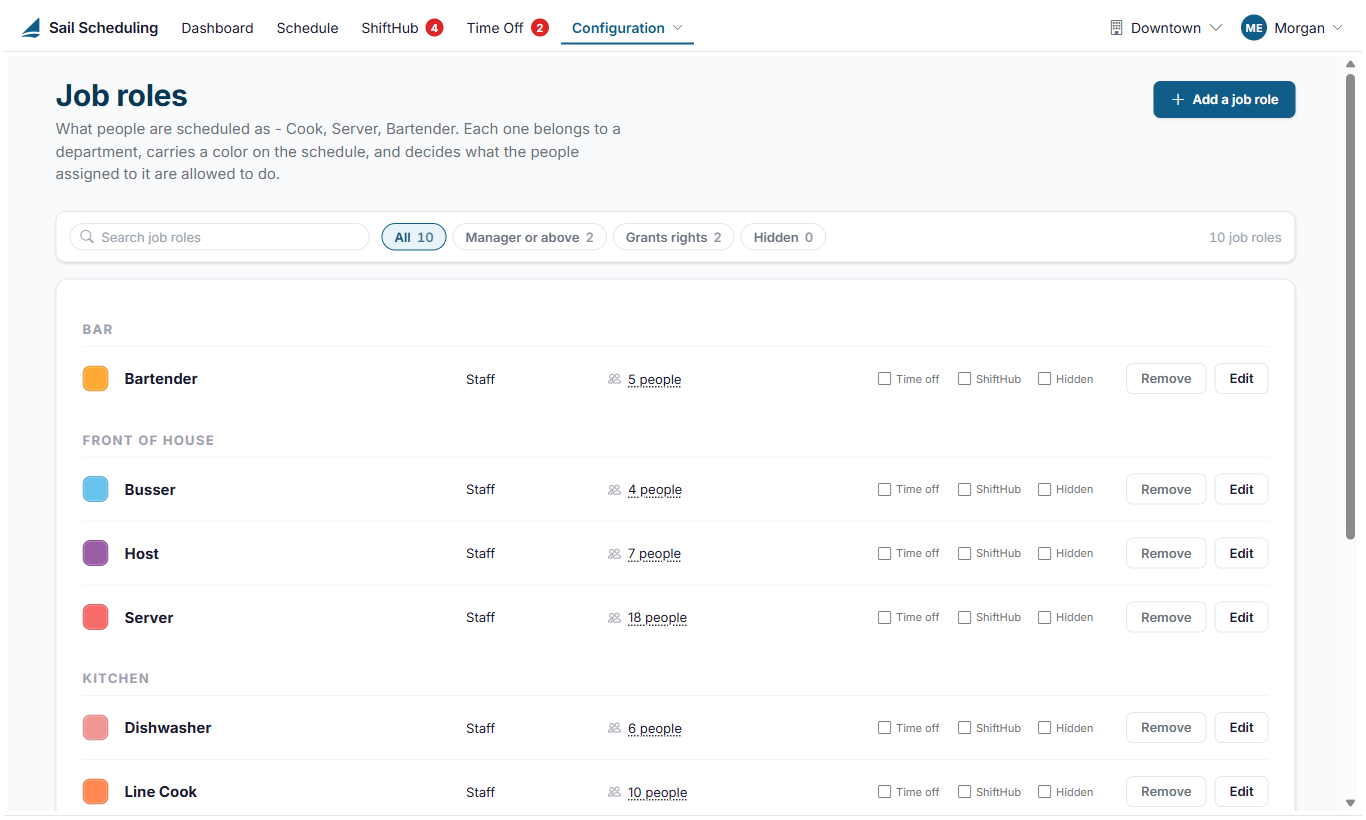Click the people icon in Host row

pos(614,554)
